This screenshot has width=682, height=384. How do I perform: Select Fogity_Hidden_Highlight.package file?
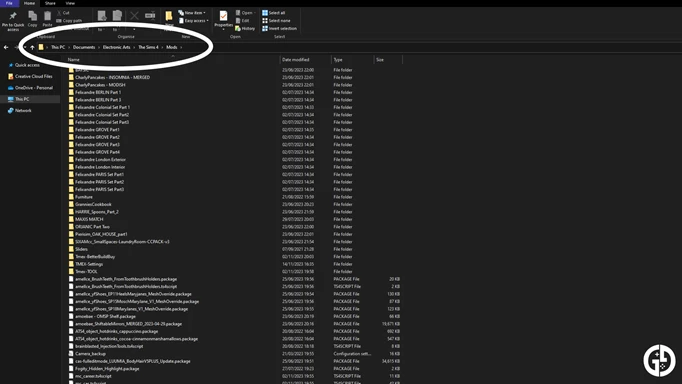(x=107, y=369)
